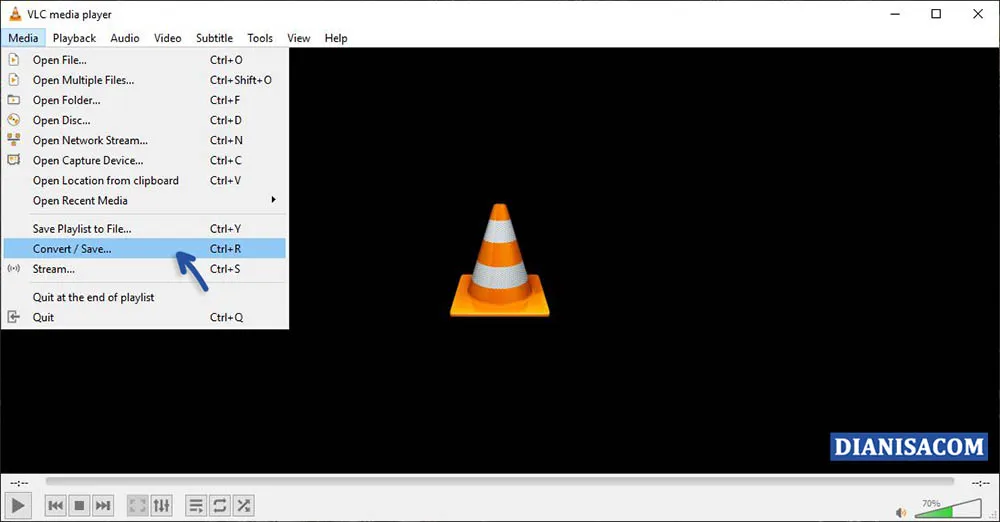
Task: Click the Quit exit icon
Action: [13, 317]
